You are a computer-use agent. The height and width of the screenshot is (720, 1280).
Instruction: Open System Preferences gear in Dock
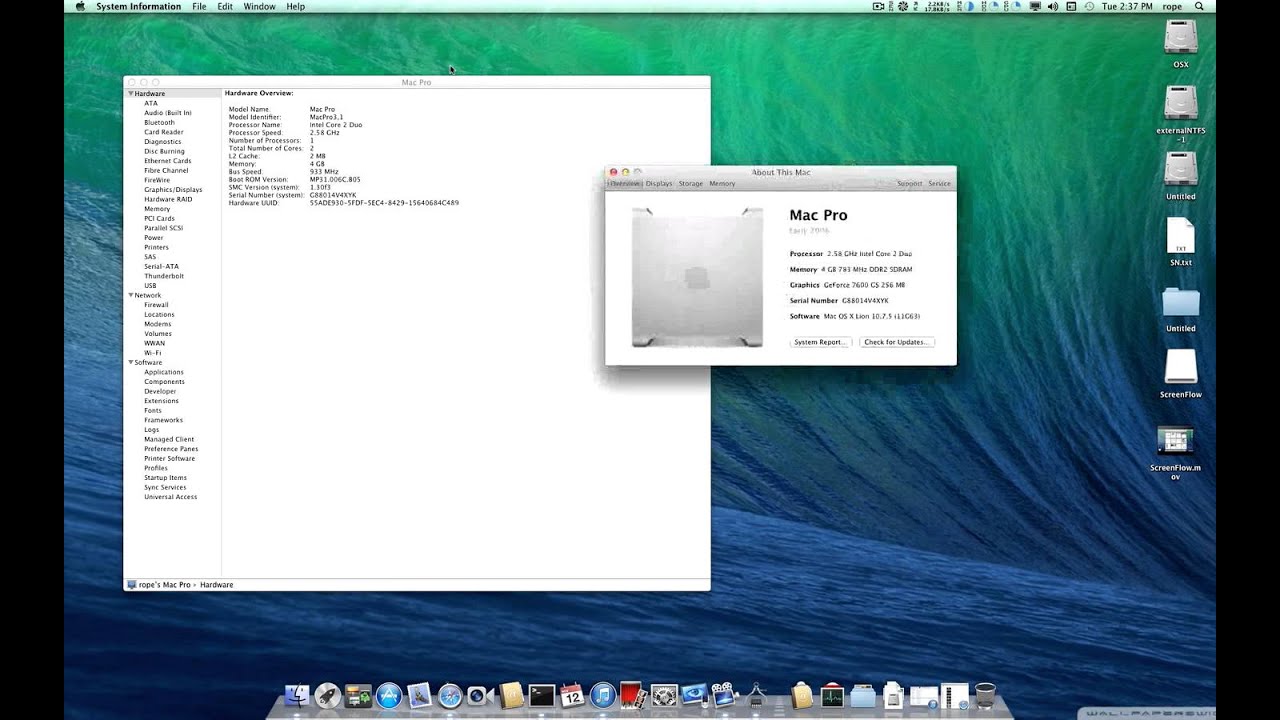pyautogui.click(x=665, y=695)
